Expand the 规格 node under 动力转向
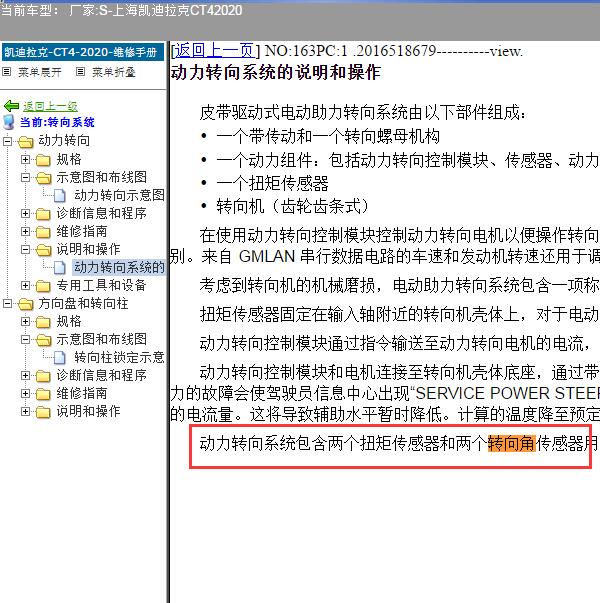Screen dimensions: 600x603 pos(25,159)
